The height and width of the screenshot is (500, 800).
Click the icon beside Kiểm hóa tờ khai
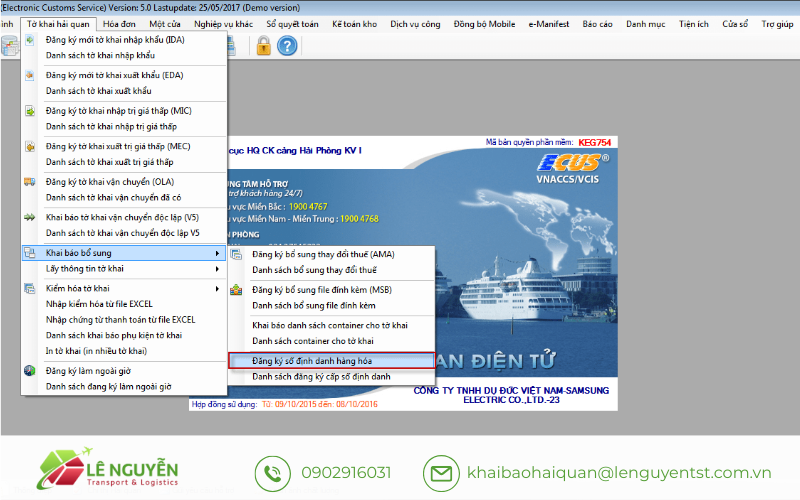pos(30,288)
